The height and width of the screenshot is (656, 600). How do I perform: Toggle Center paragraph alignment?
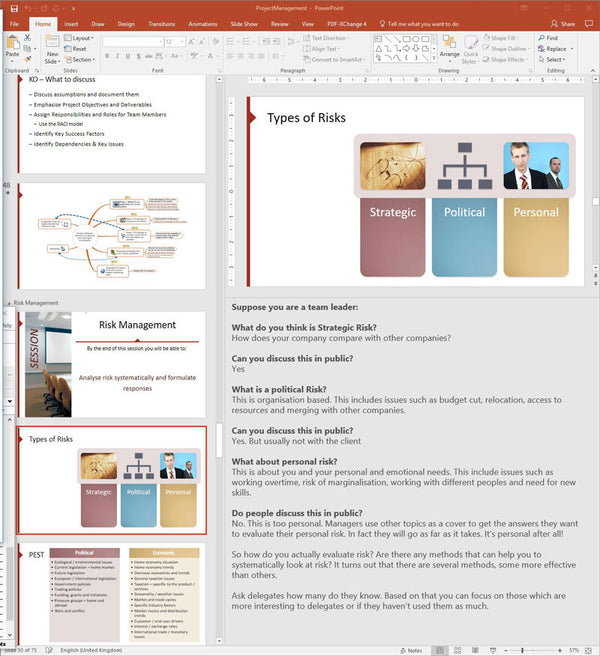[x=241, y=56]
